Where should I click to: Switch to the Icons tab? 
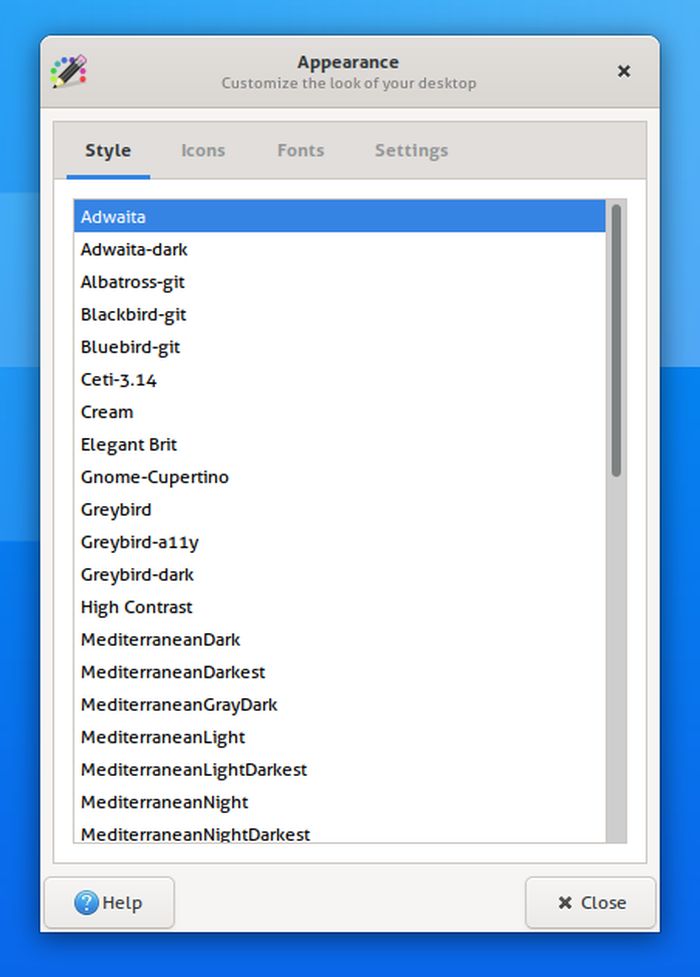coord(203,151)
